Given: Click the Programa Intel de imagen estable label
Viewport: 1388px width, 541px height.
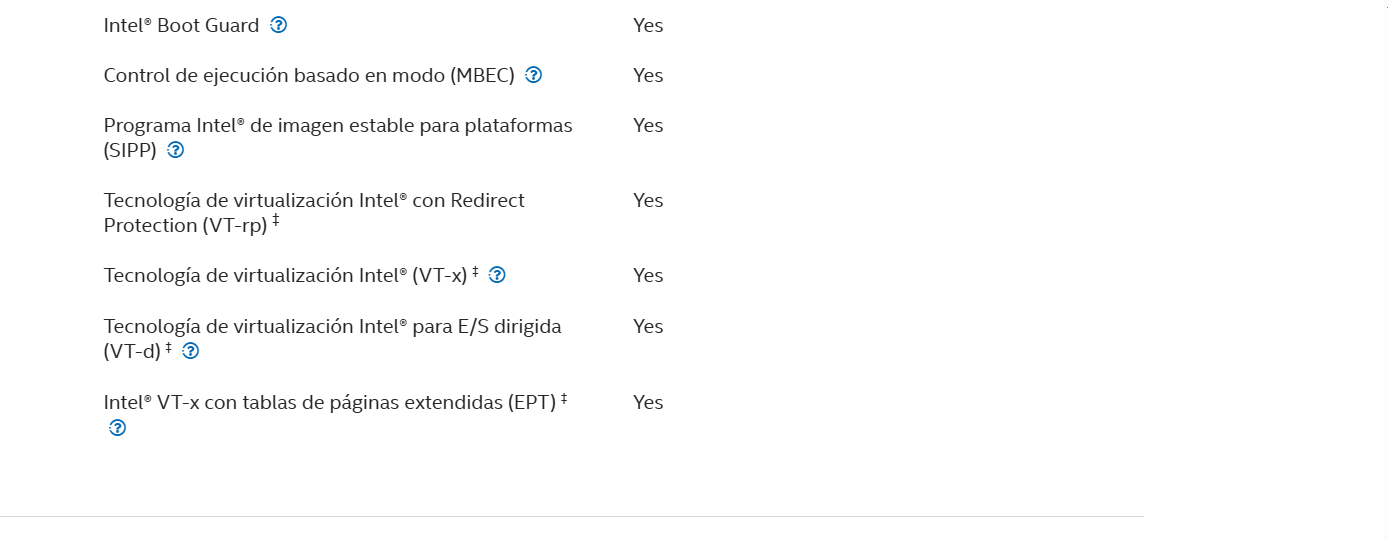Looking at the screenshot, I should click(x=338, y=138).
